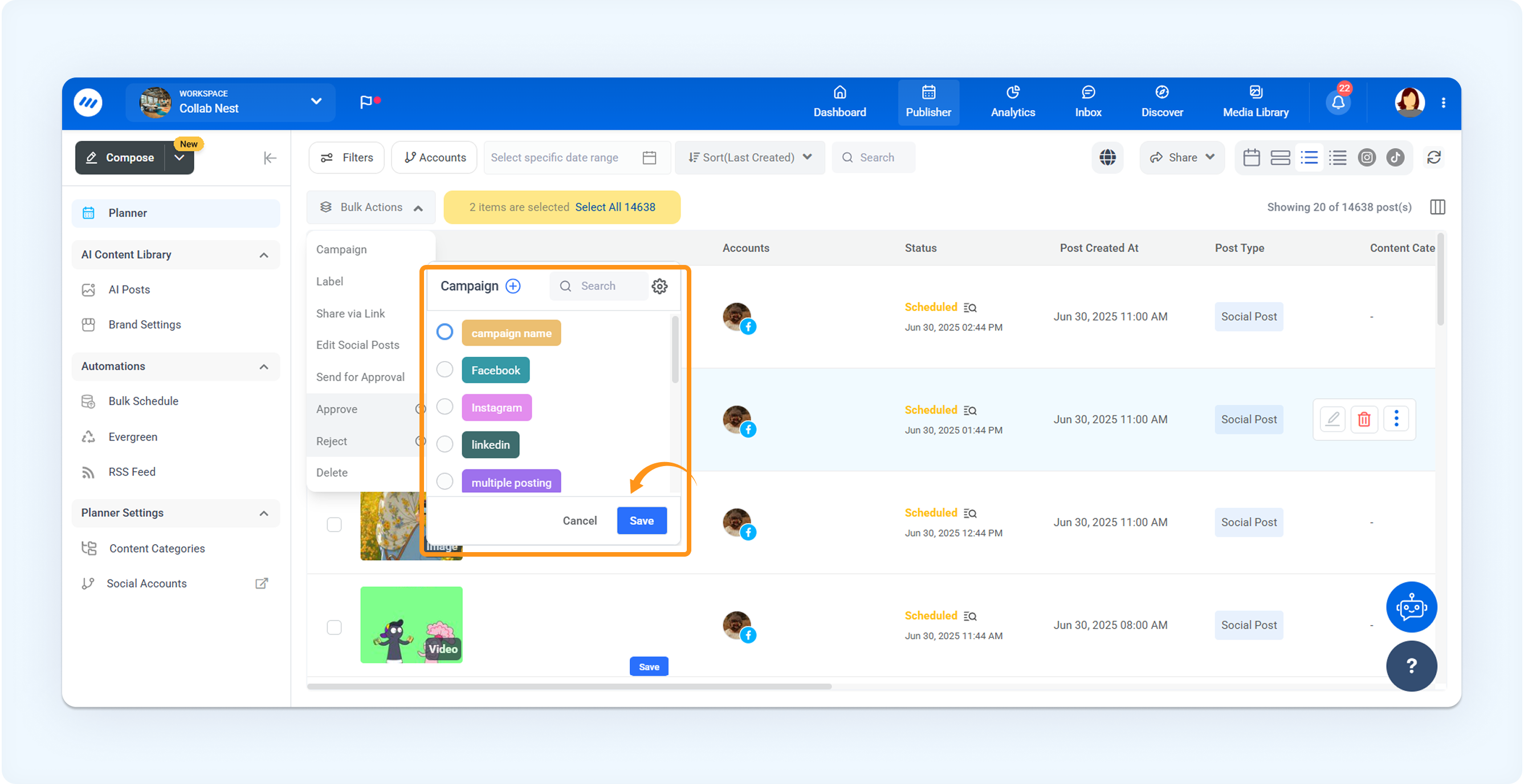The image size is (1524, 784).
Task: Save the campaign selection in the popup
Action: [x=642, y=521]
